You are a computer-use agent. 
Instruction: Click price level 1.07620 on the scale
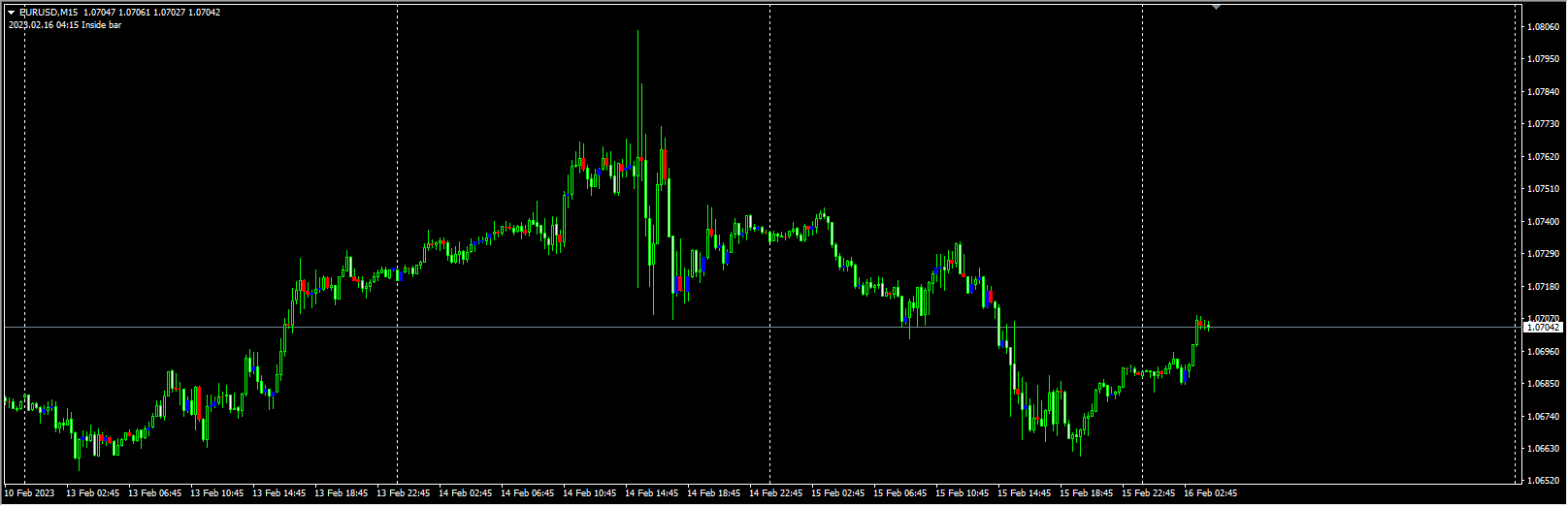(x=1543, y=157)
